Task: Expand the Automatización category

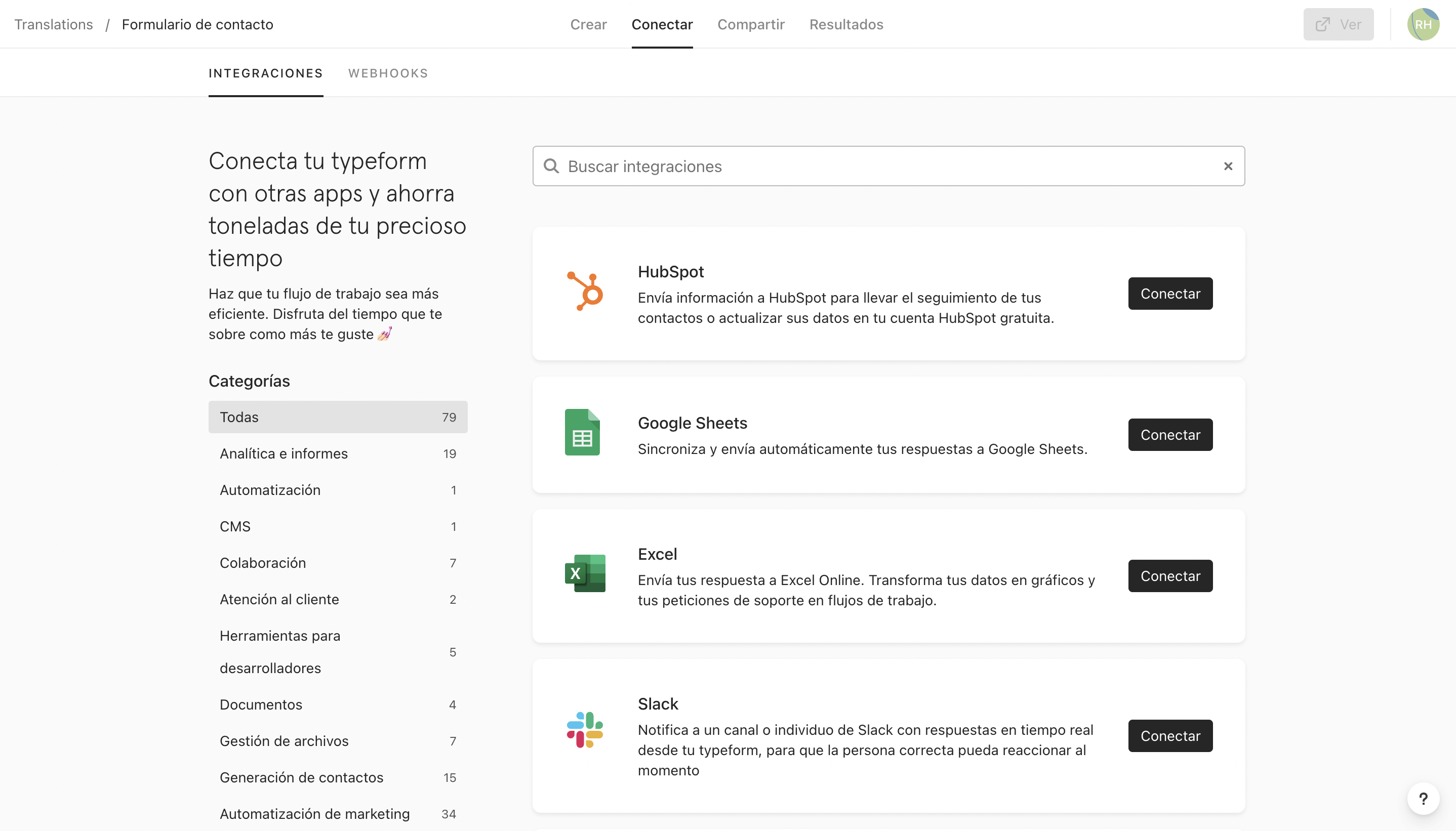Action: (x=270, y=490)
